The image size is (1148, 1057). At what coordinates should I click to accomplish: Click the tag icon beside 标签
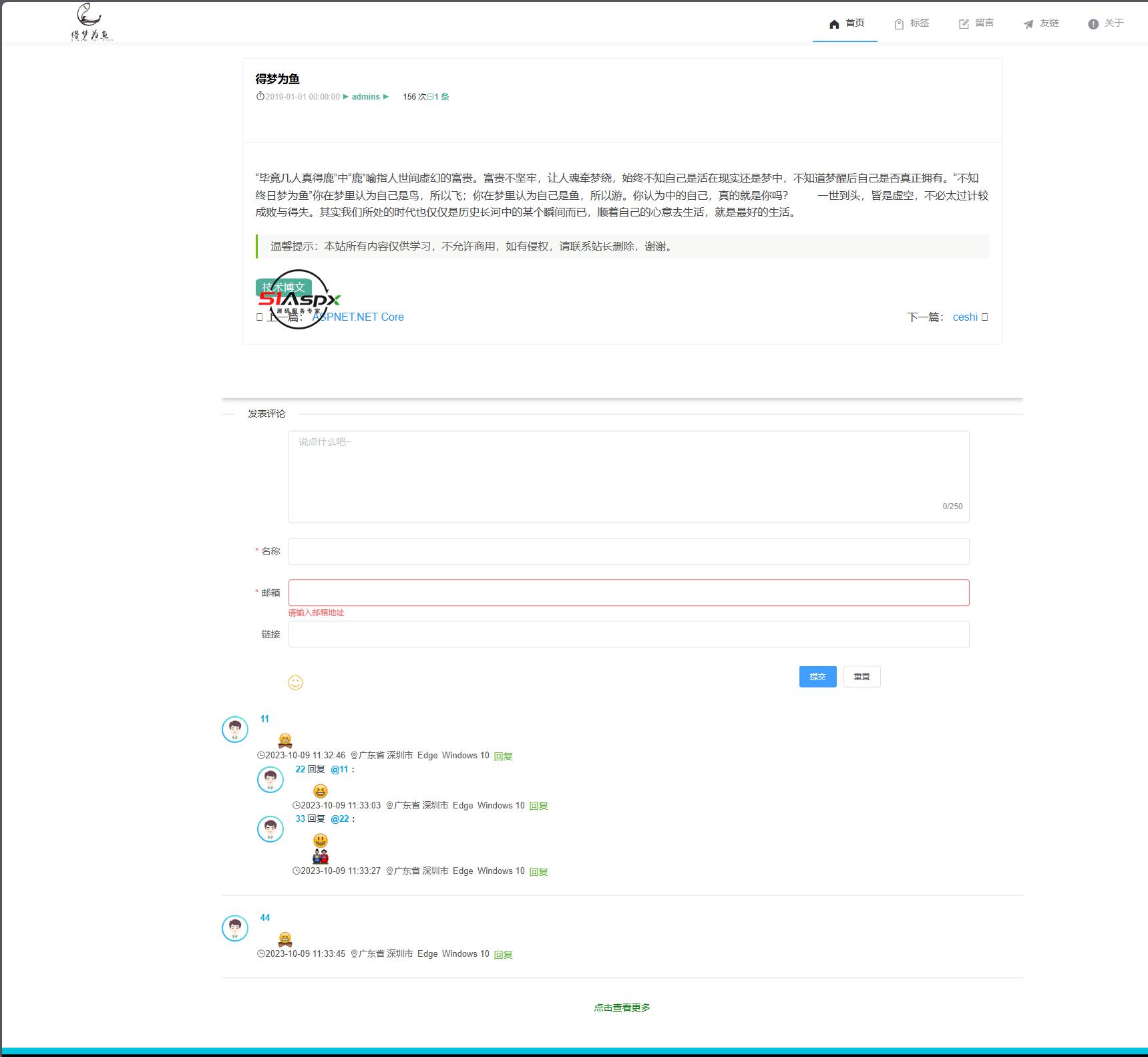pyautogui.click(x=899, y=24)
